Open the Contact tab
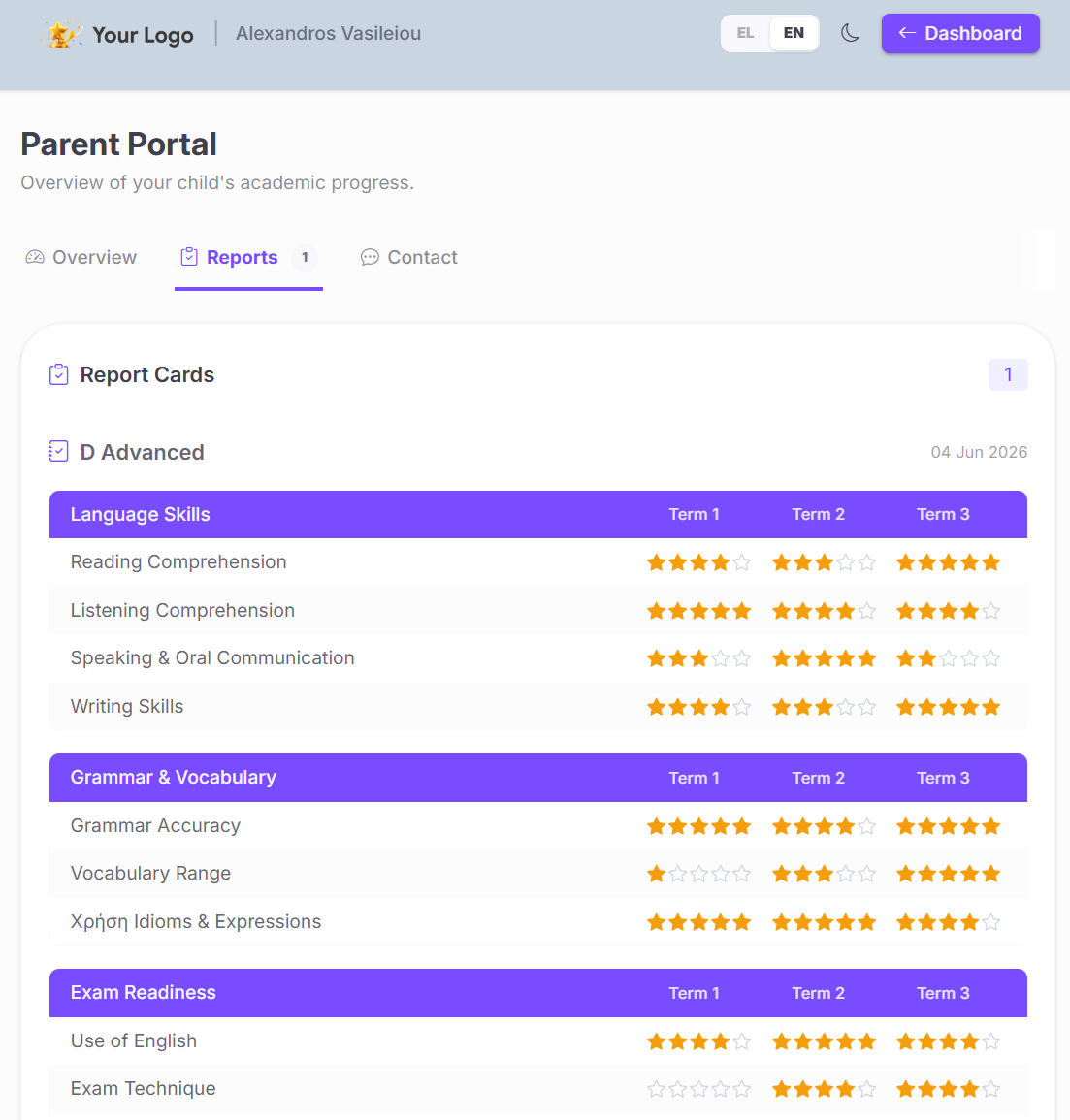 (408, 257)
